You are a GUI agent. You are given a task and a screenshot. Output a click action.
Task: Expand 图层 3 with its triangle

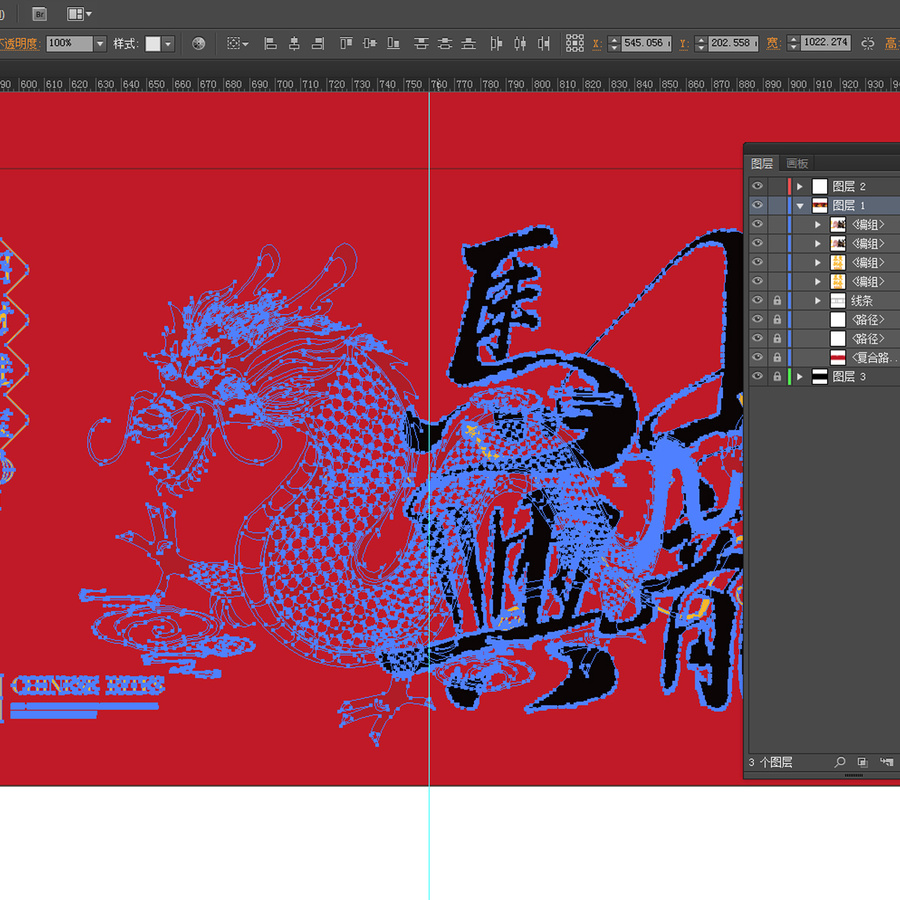800,377
